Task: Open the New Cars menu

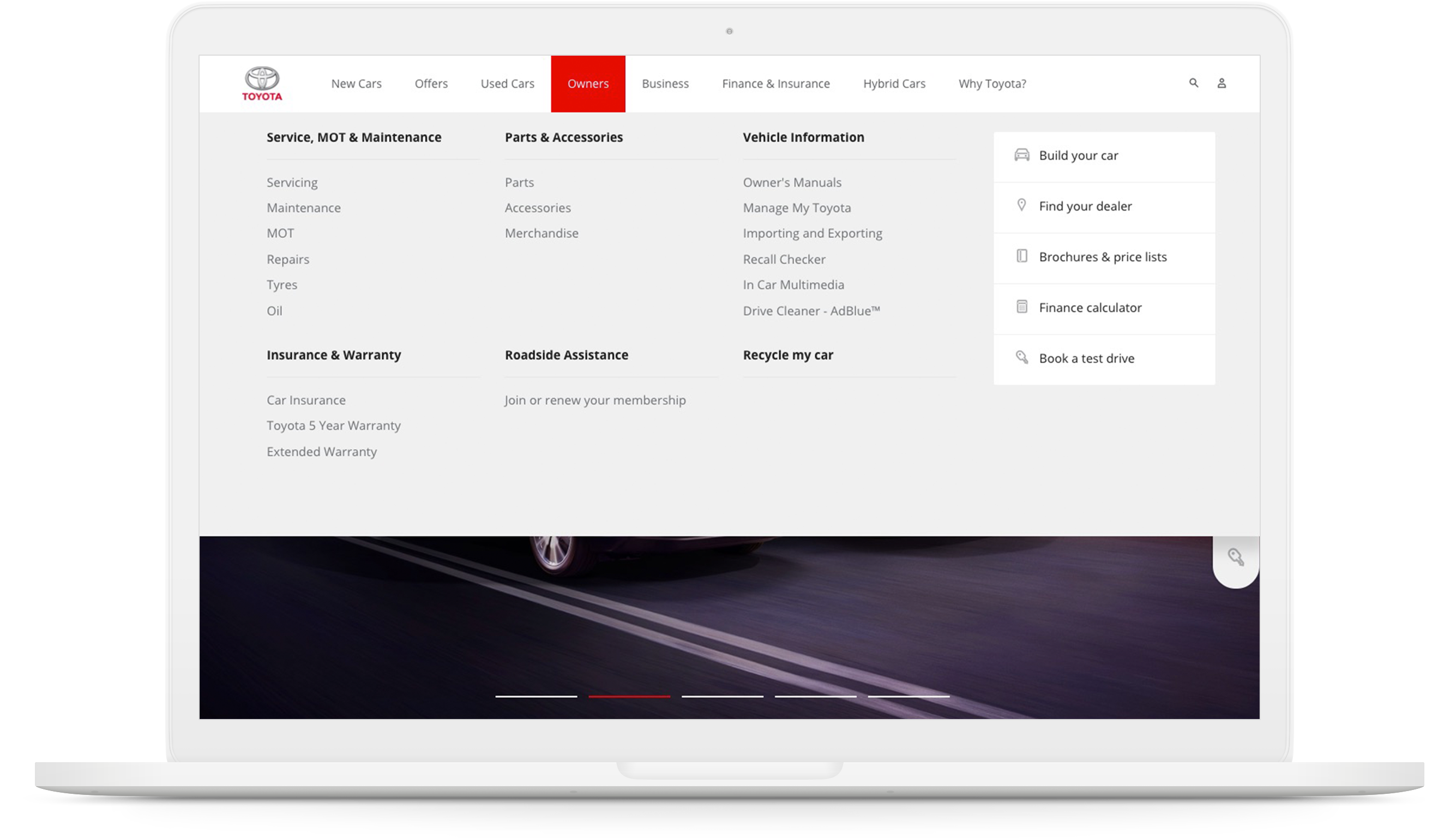Action: tap(356, 84)
